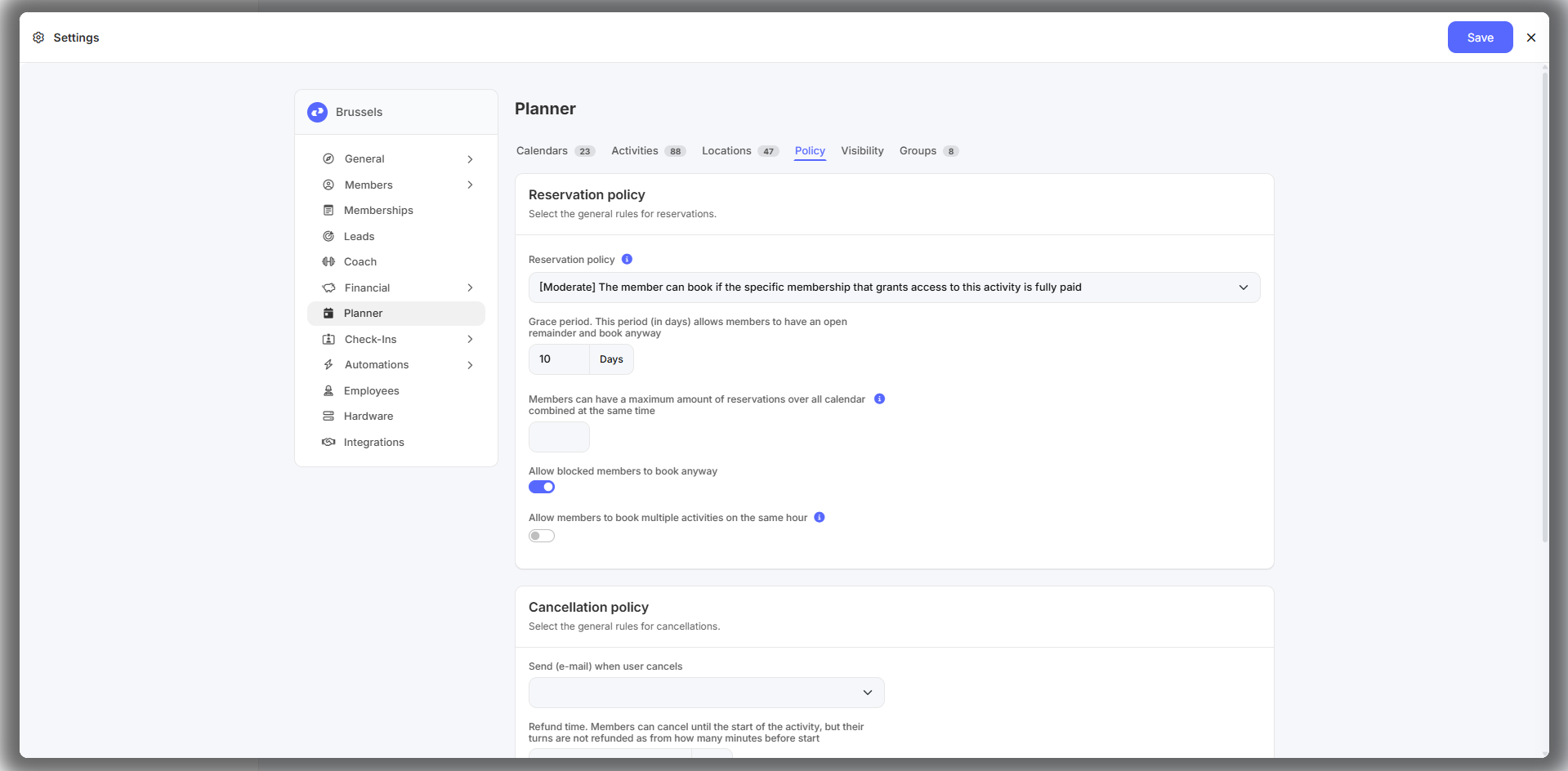Open Memberships settings in sidebar
This screenshot has height=771, width=1568.
click(396, 210)
